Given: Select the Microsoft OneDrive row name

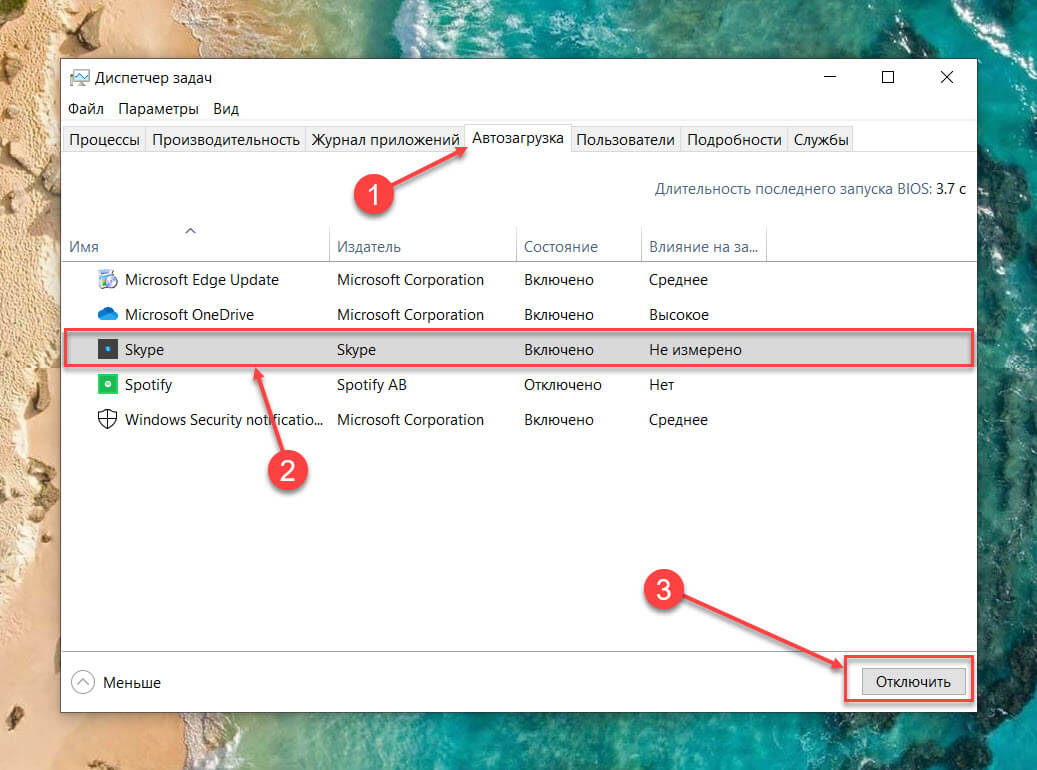Looking at the screenshot, I should [x=189, y=315].
